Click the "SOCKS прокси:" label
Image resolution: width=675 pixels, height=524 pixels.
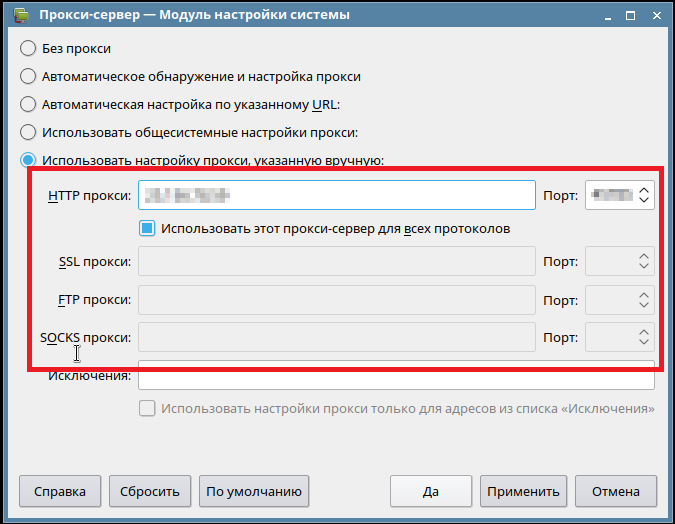click(x=86, y=338)
